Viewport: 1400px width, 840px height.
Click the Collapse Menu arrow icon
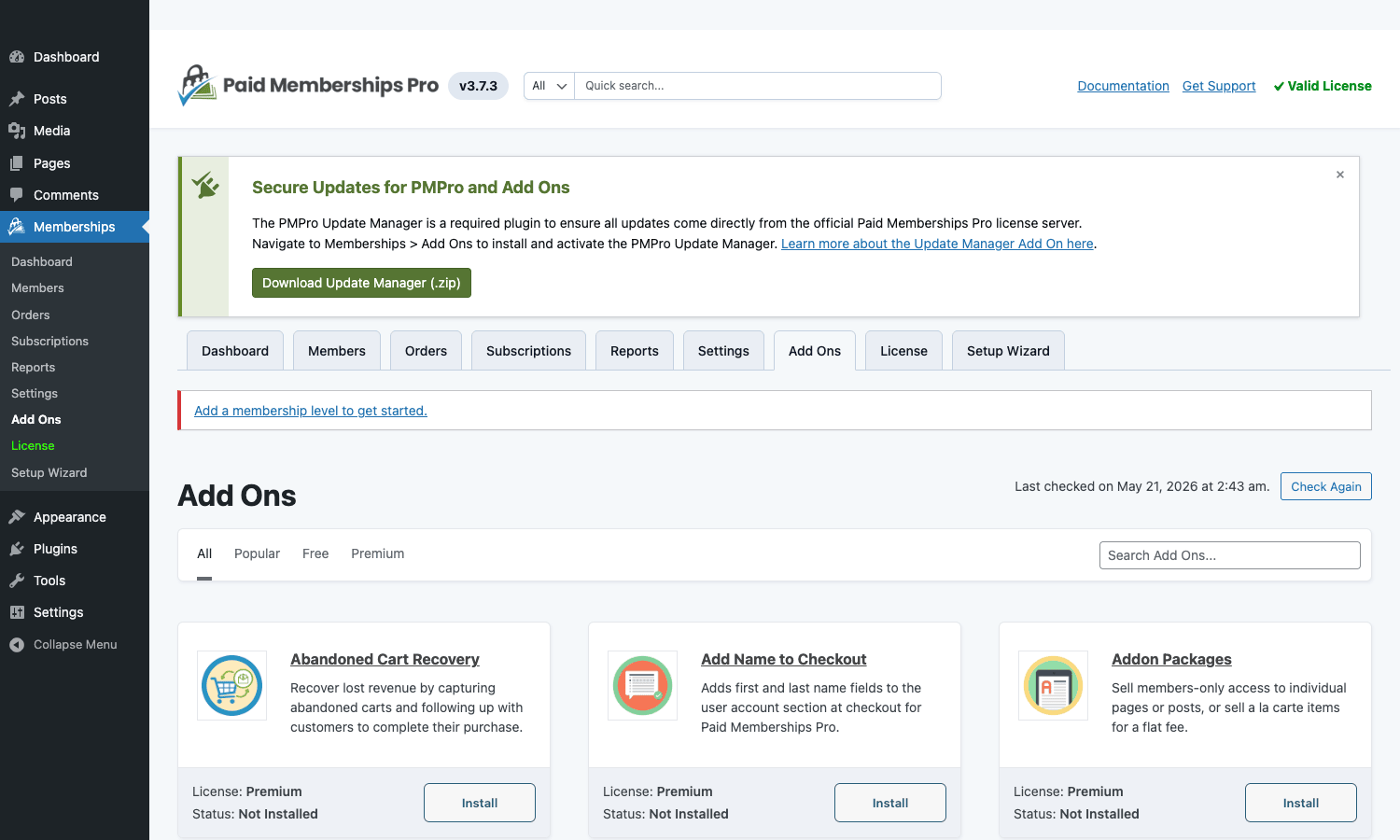[17, 645]
